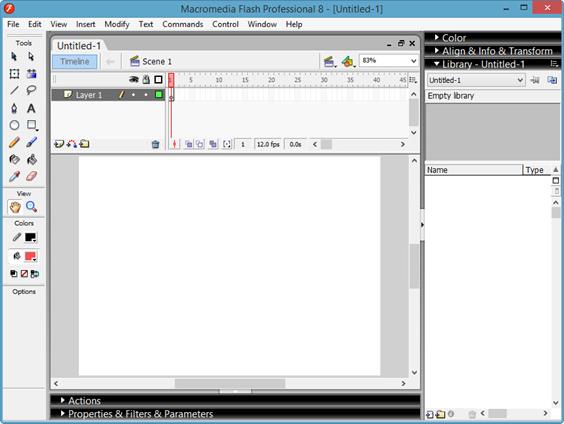Open the red fill color swatch

tap(30, 256)
